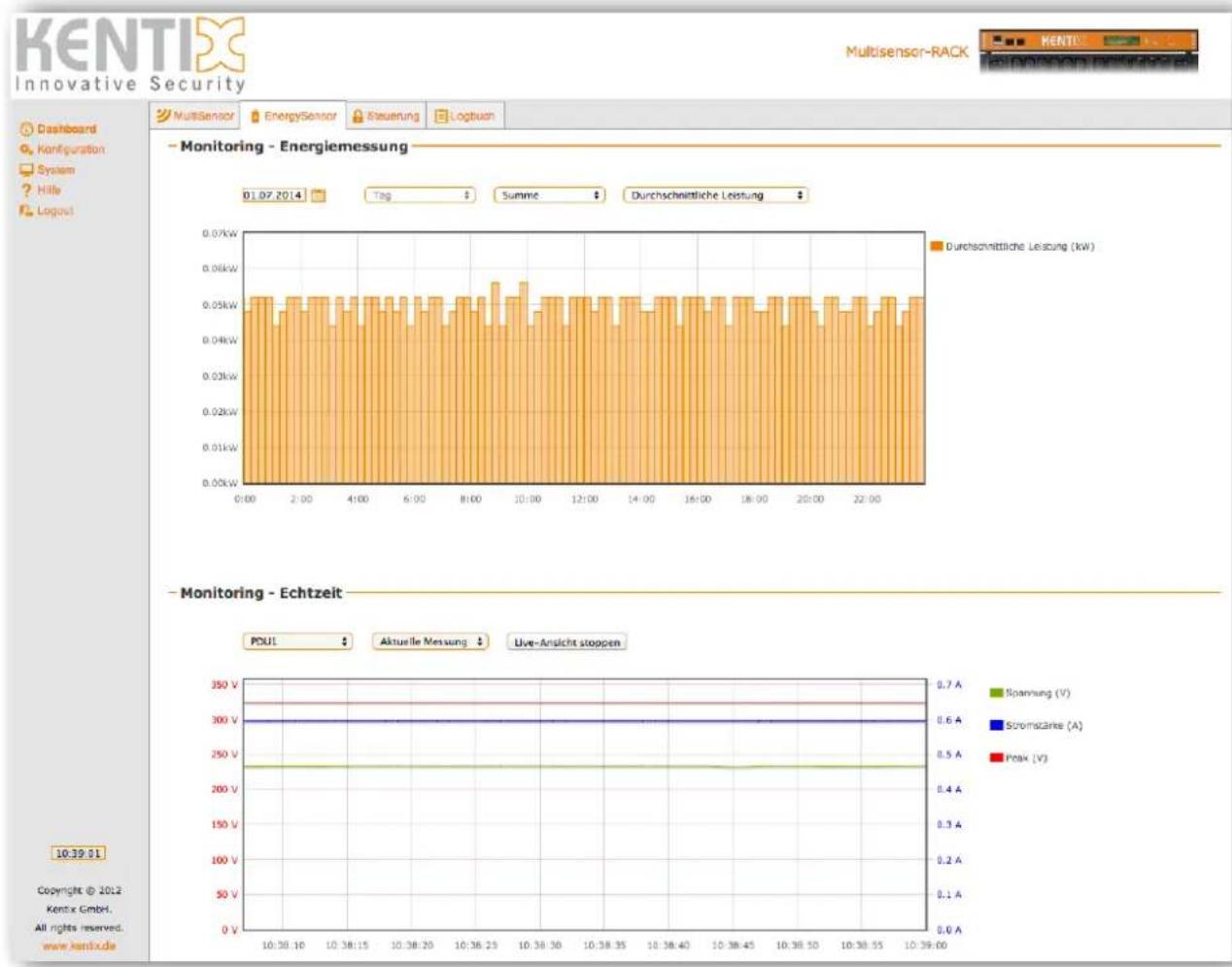Viewport: 1232px width, 967px height.
Task: Click the EnergySensor tab battery icon
Action: coord(256,117)
